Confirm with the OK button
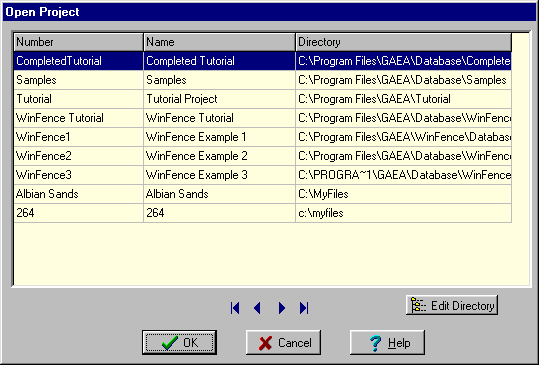Viewport: 539px width, 365px height. point(179,342)
